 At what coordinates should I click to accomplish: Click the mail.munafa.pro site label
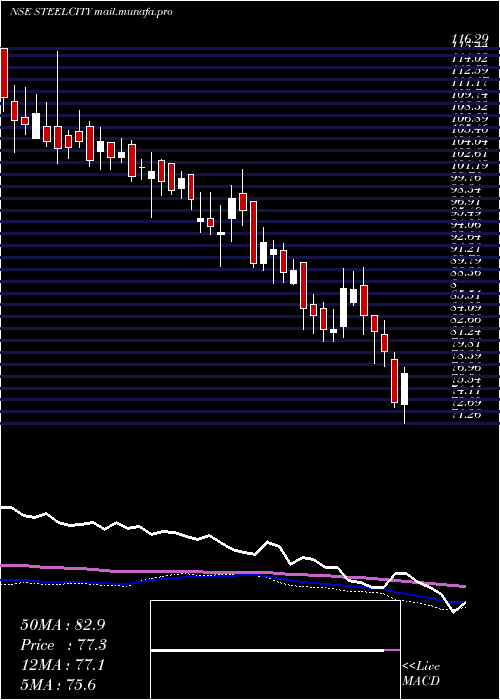[x=133, y=12]
